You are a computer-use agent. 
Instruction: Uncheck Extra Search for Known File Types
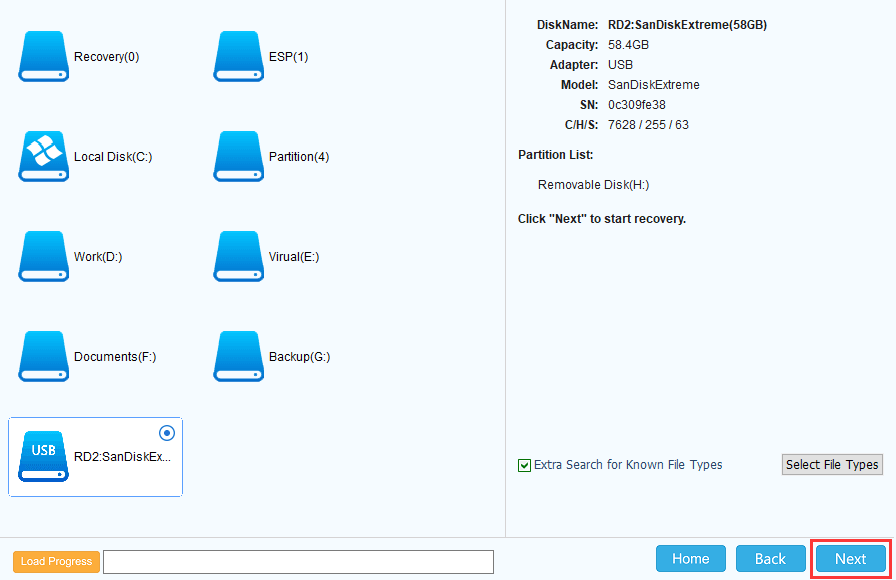525,465
